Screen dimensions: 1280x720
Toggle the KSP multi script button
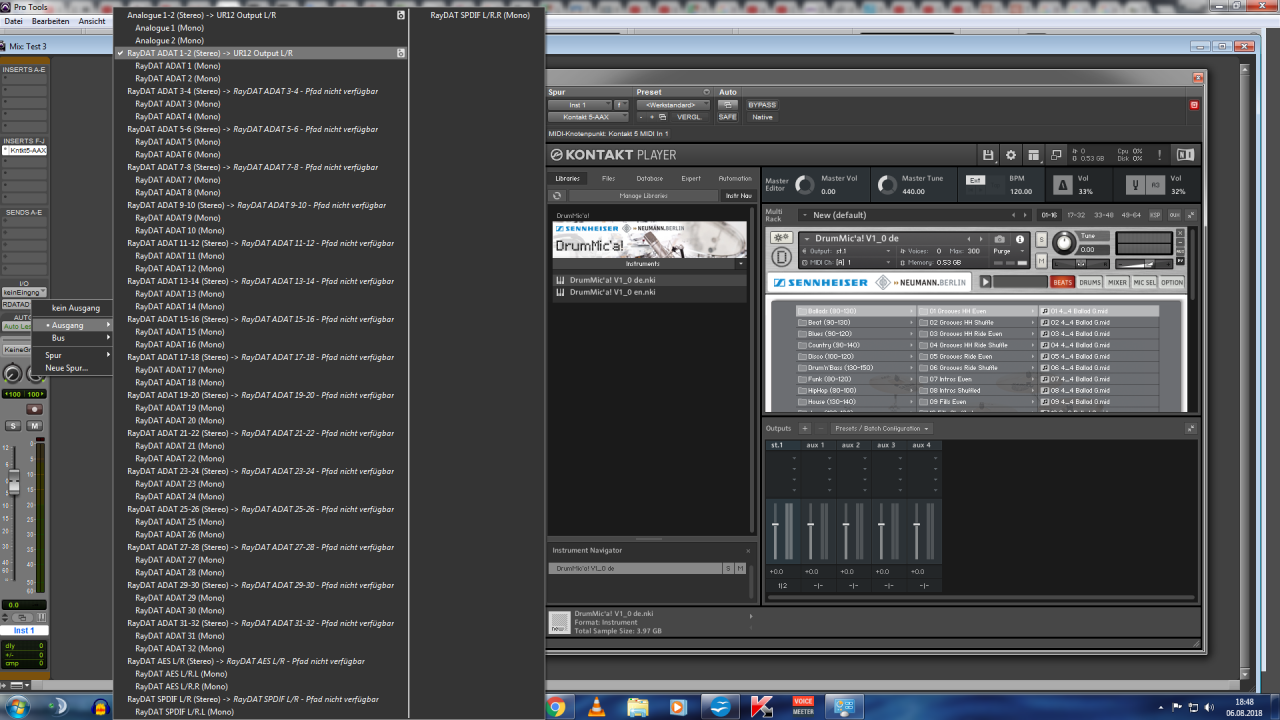[1155, 215]
